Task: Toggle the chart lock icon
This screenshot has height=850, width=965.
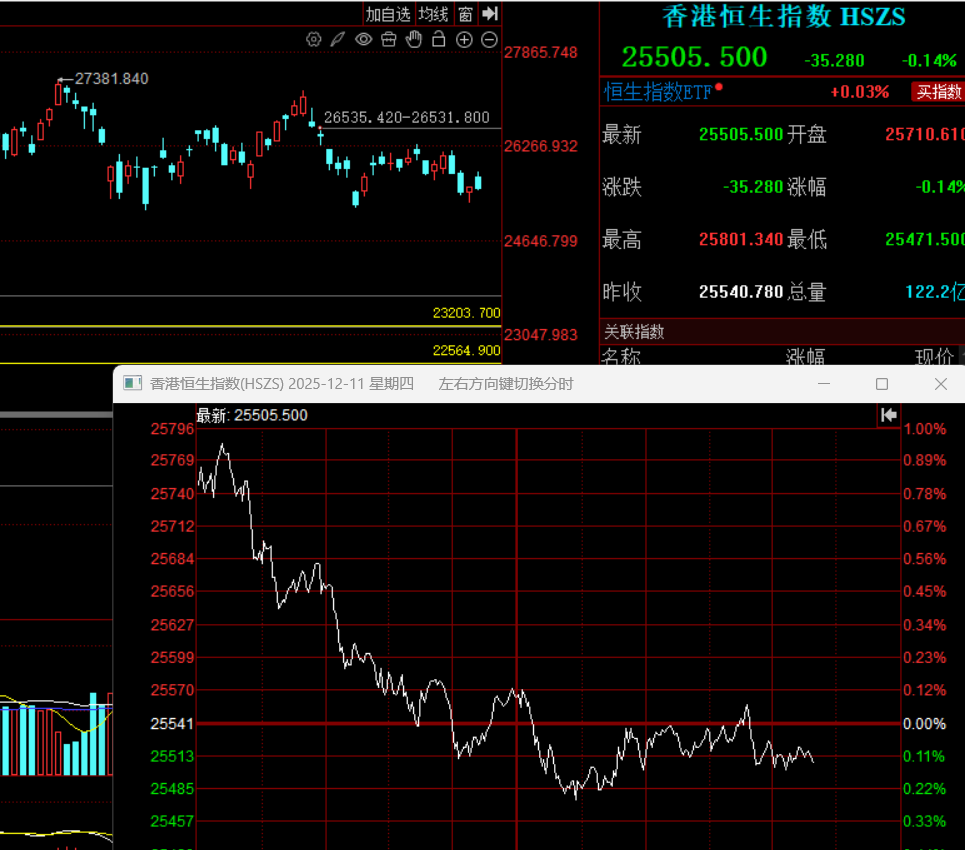Action: 439,40
